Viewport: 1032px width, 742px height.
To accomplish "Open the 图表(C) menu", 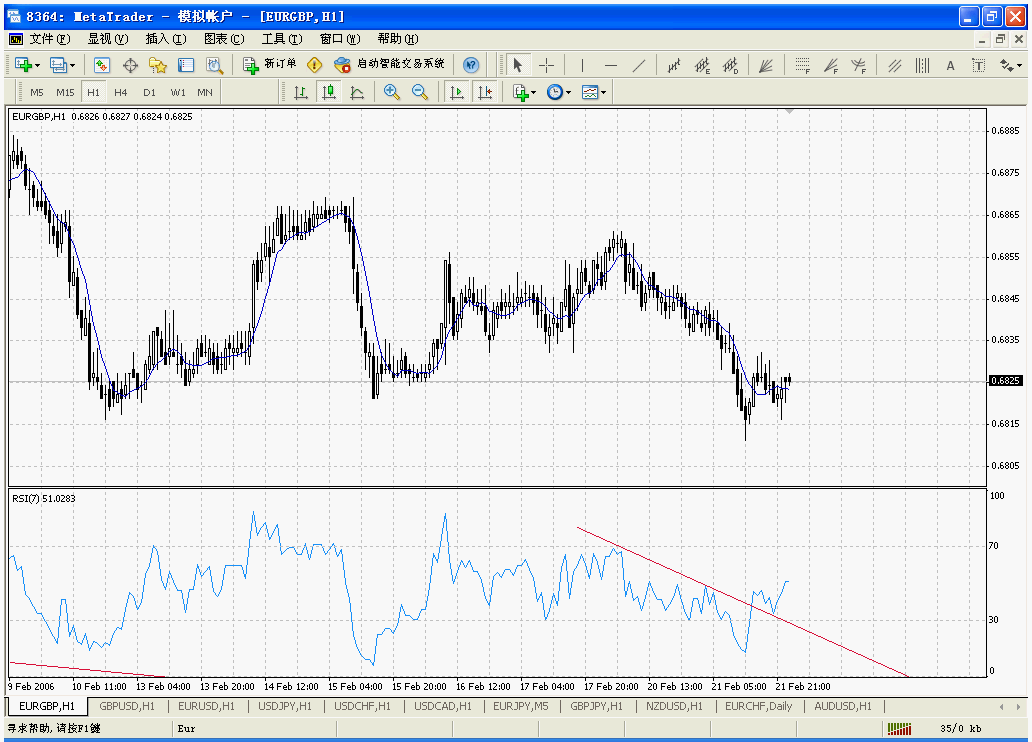I will pyautogui.click(x=224, y=39).
